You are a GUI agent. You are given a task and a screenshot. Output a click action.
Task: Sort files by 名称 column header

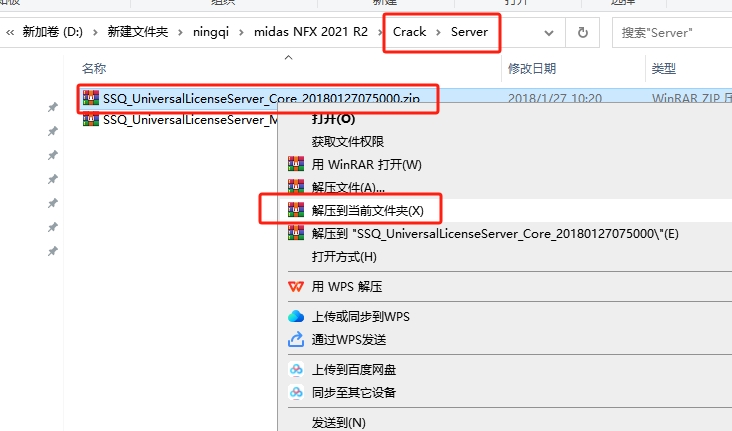(x=94, y=69)
